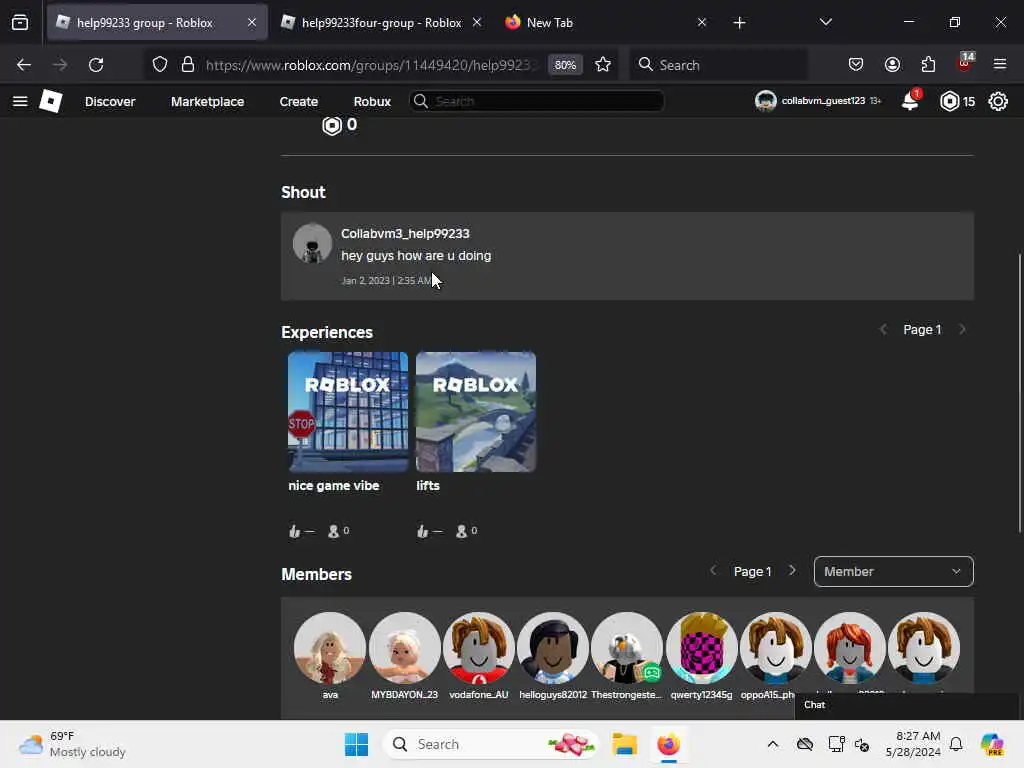Open the tracking protection shield icon
The width and height of the screenshot is (1024, 768).
(x=160, y=65)
